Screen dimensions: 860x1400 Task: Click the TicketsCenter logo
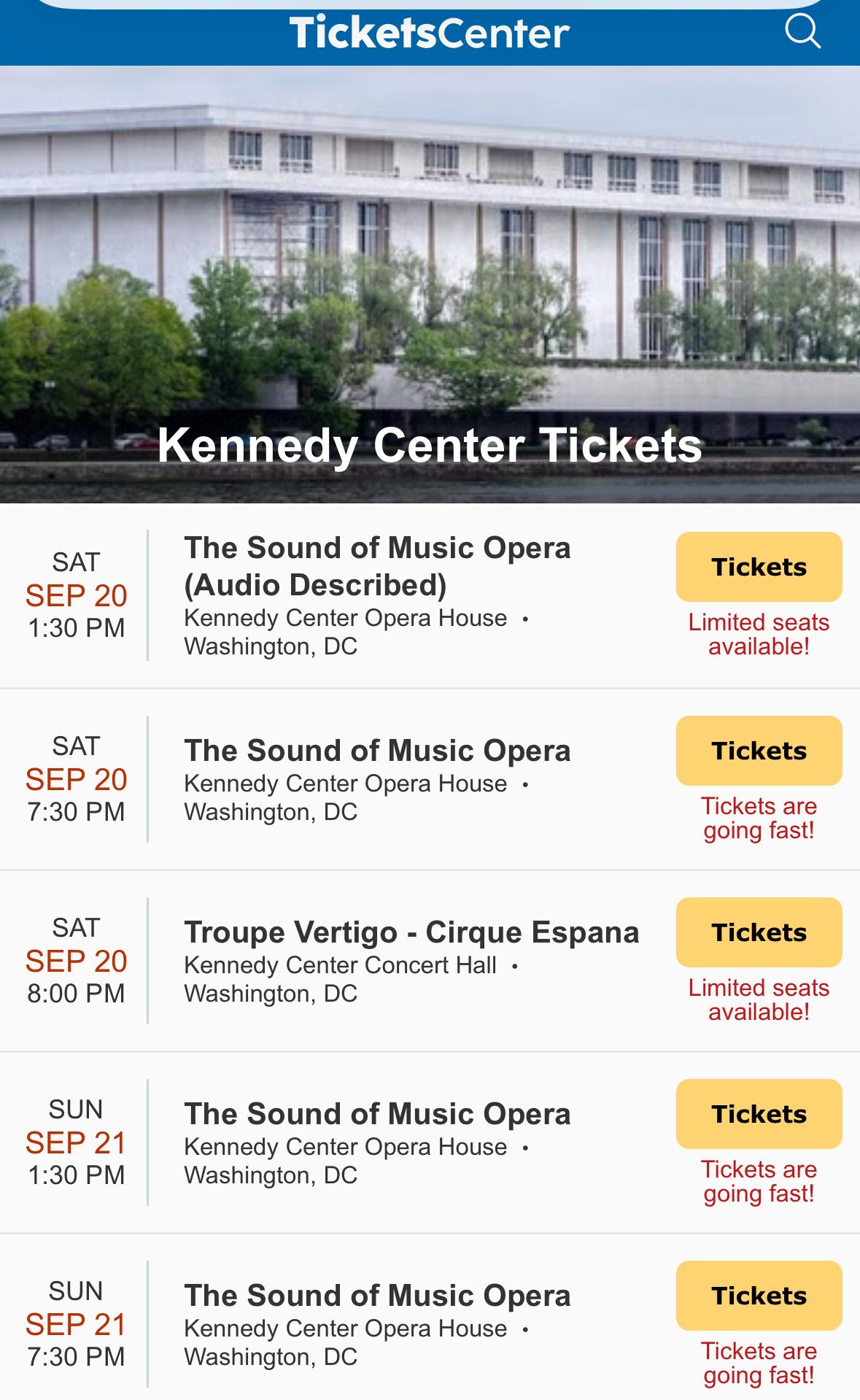[x=429, y=33]
